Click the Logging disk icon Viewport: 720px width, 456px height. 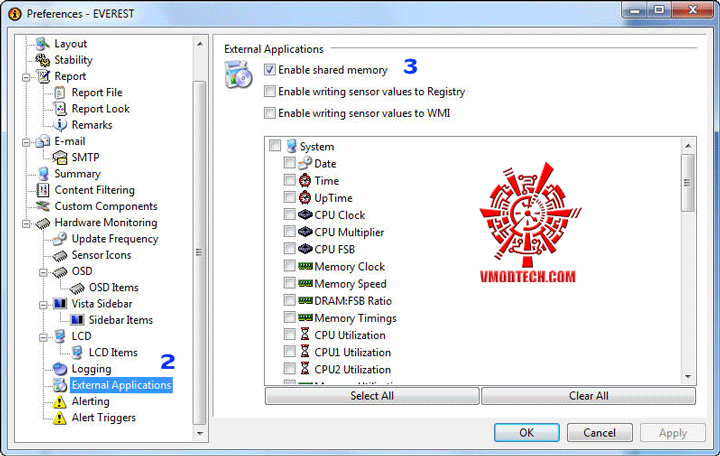(60, 369)
